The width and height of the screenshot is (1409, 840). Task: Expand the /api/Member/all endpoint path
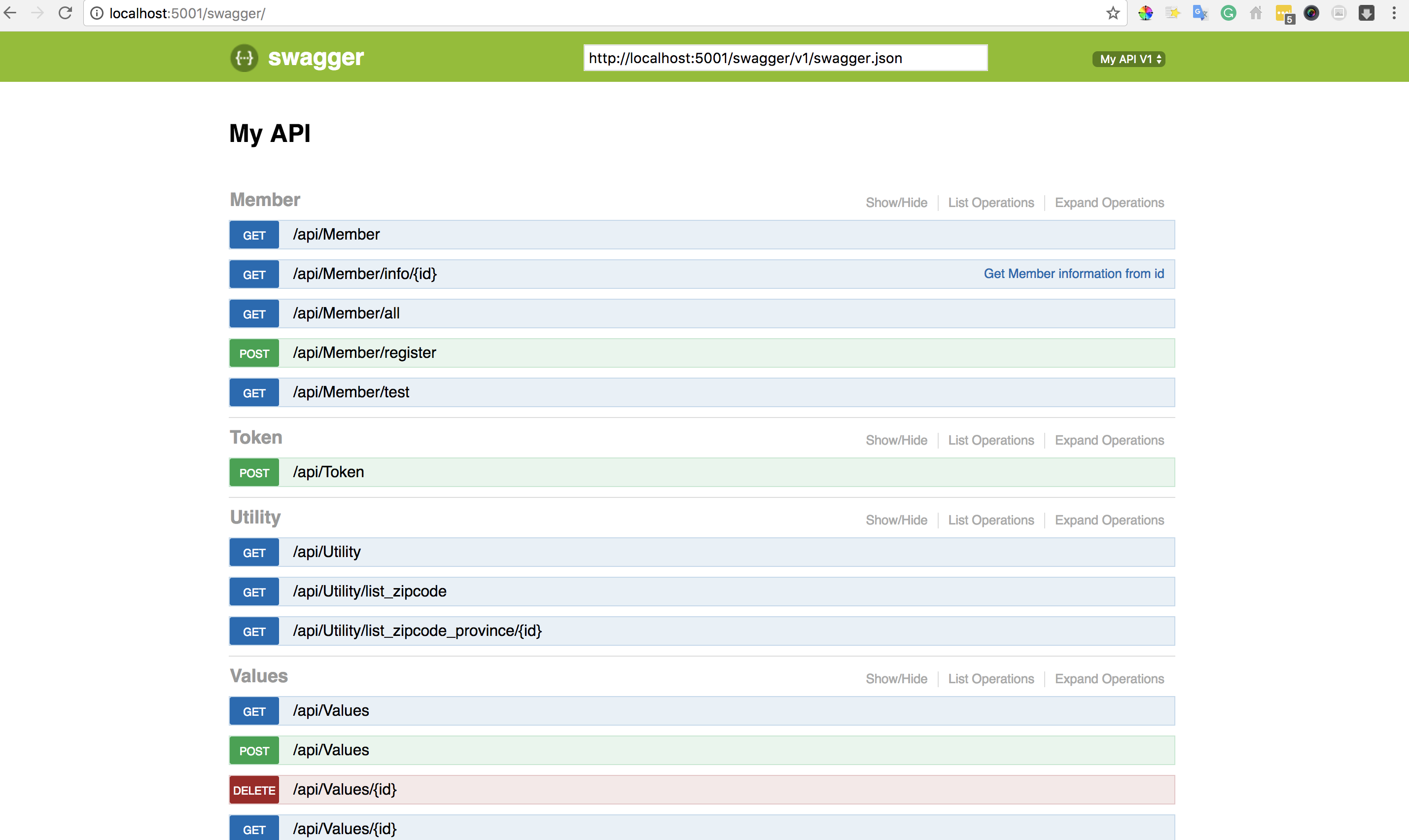(346, 313)
